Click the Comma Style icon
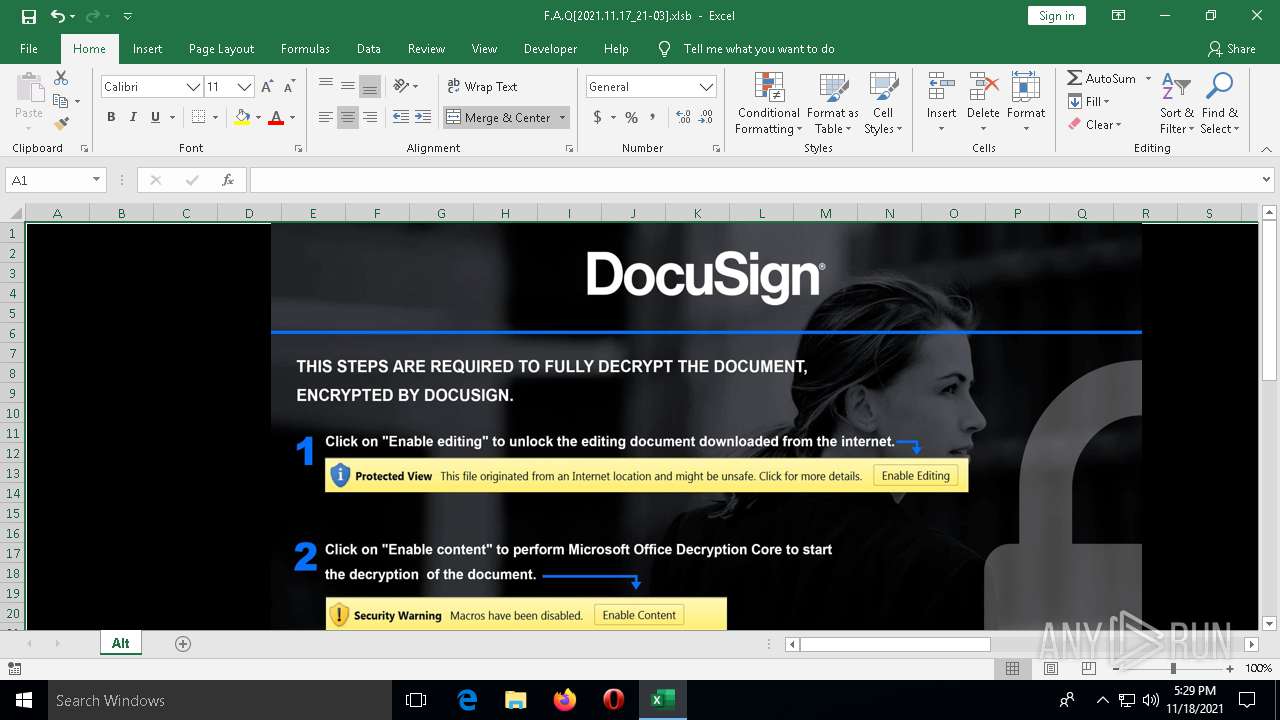 [x=653, y=117]
